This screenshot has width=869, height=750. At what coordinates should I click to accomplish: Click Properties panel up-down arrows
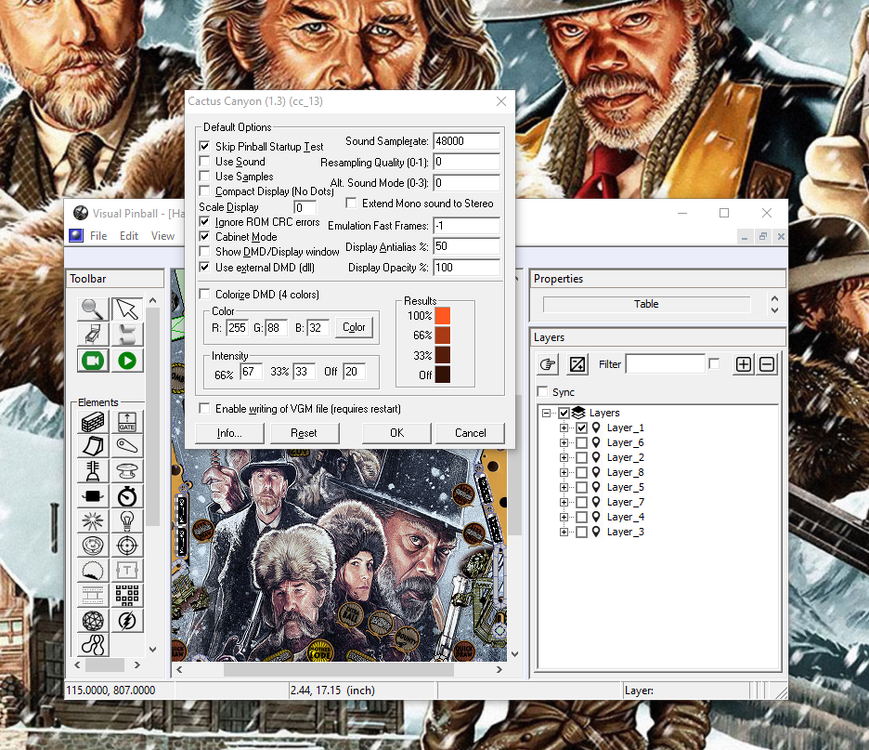[x=775, y=304]
